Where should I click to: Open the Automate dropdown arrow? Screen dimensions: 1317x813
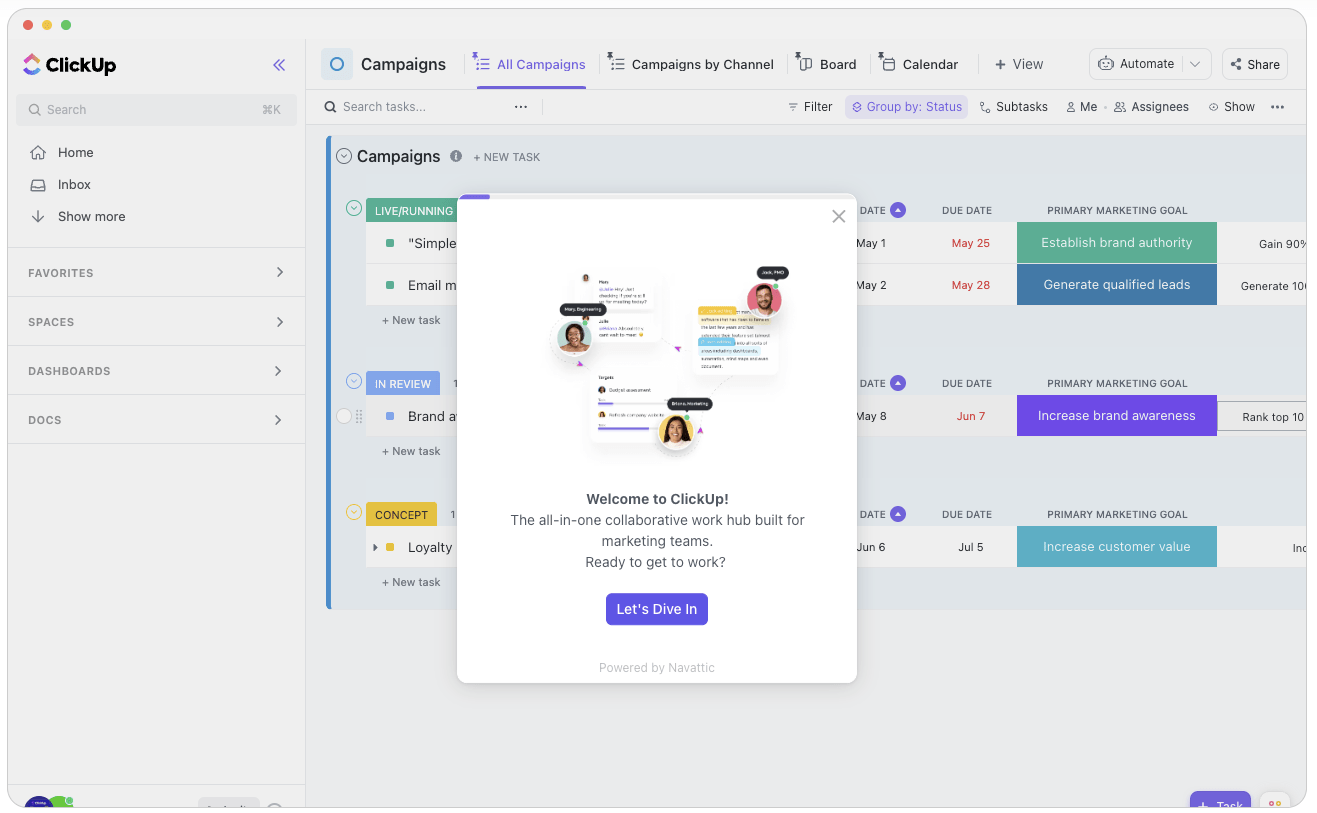1195,64
